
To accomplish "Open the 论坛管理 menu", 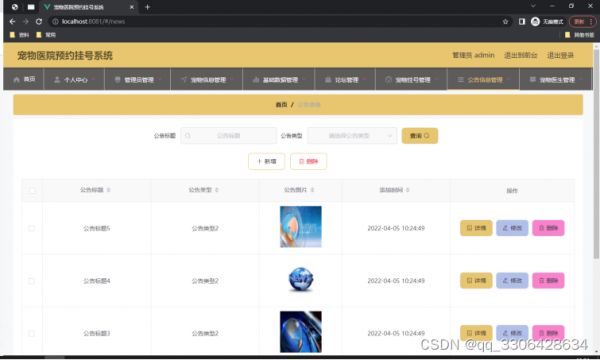I will coord(345,80).
